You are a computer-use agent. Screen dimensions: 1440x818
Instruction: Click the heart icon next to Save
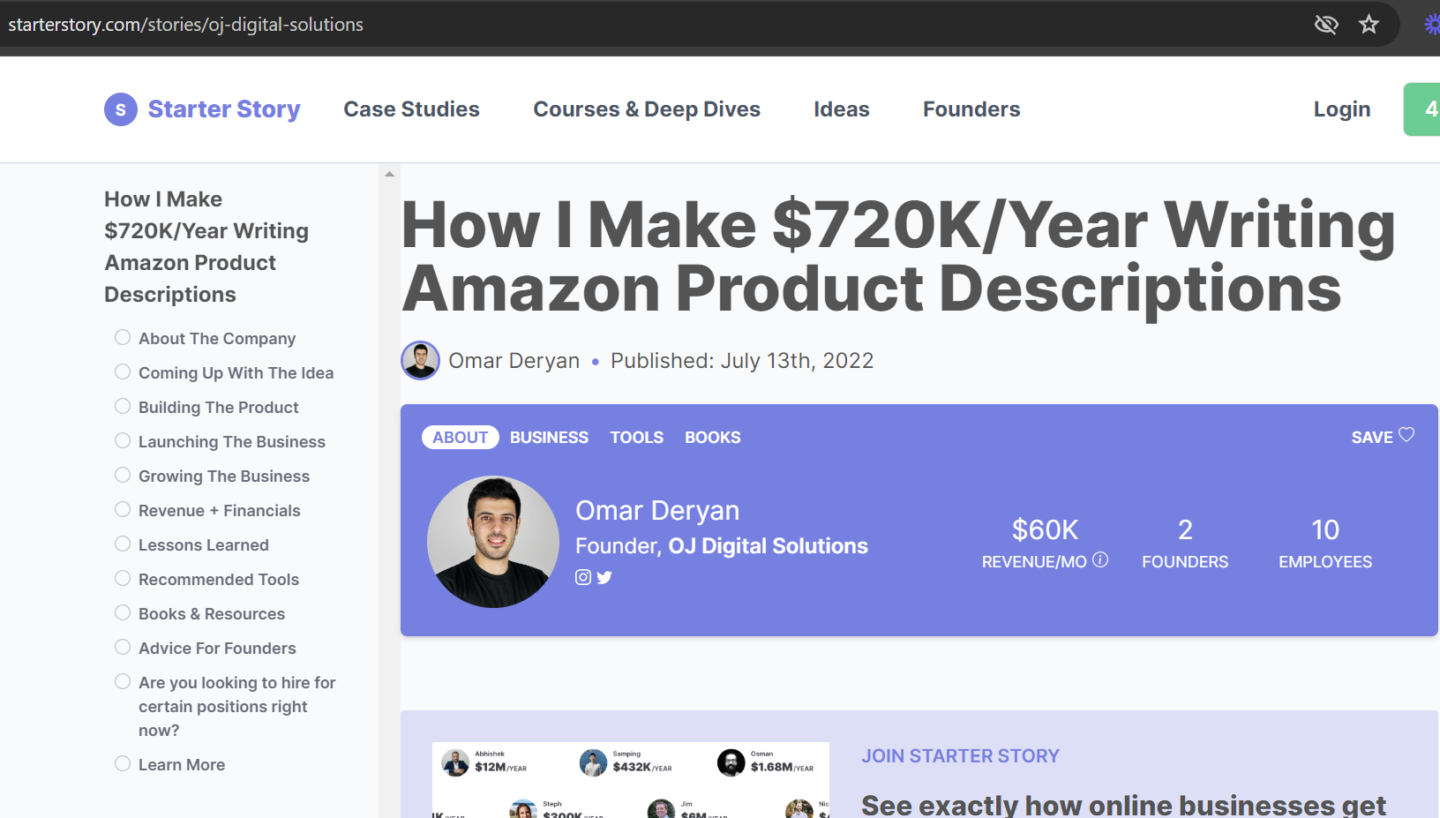pyautogui.click(x=1406, y=435)
